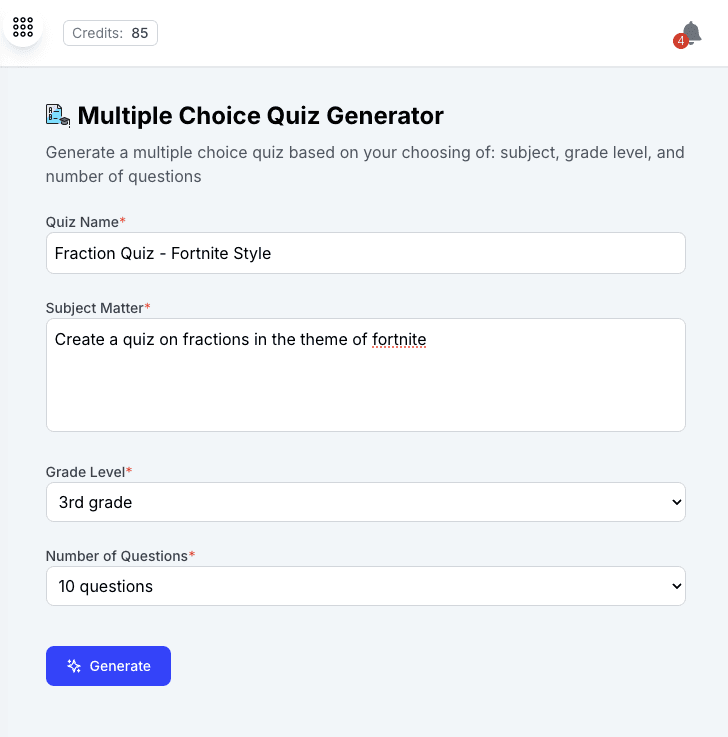Focus the Subject Matter text area
The width and height of the screenshot is (728, 737).
coord(366,375)
